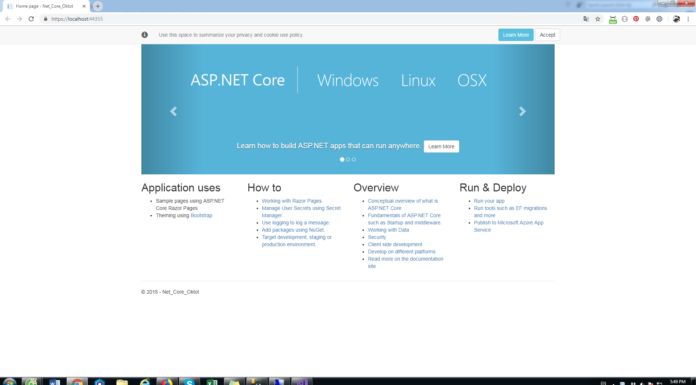Open 'Manage User Secrets using Secret Manager' link
The height and width of the screenshot is (385, 696).
(301, 211)
